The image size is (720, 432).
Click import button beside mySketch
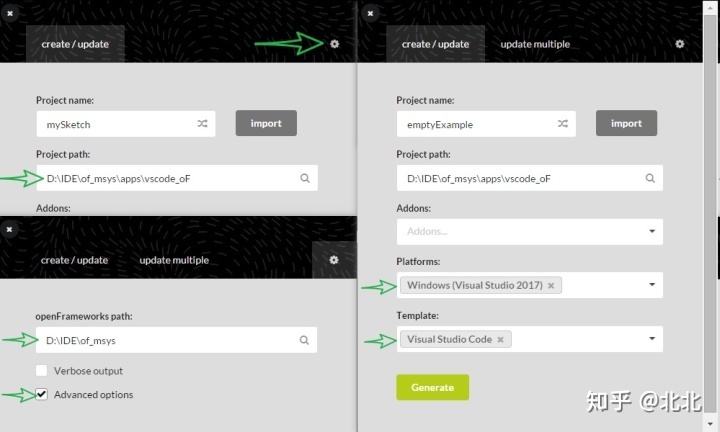[266, 123]
